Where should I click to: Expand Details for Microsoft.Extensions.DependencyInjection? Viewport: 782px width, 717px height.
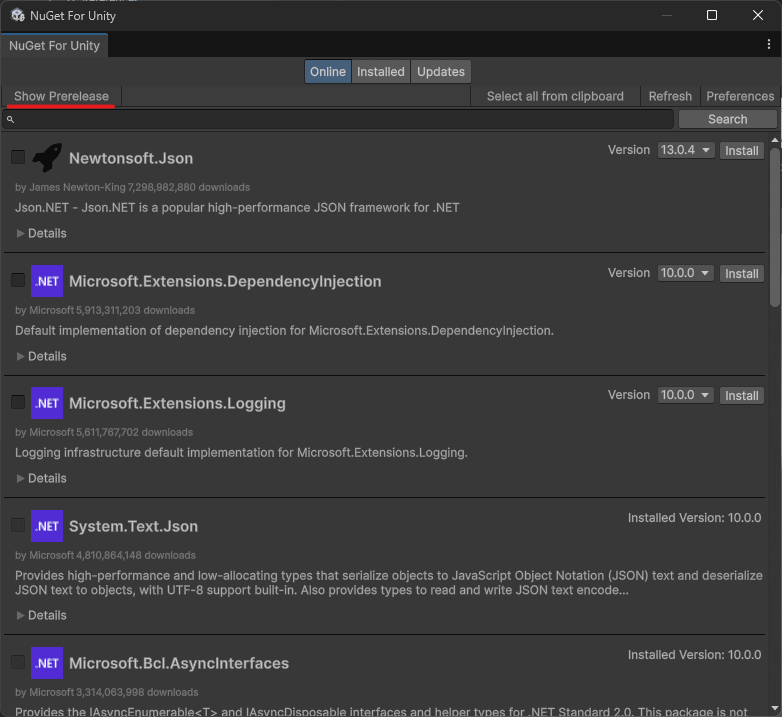pos(41,357)
